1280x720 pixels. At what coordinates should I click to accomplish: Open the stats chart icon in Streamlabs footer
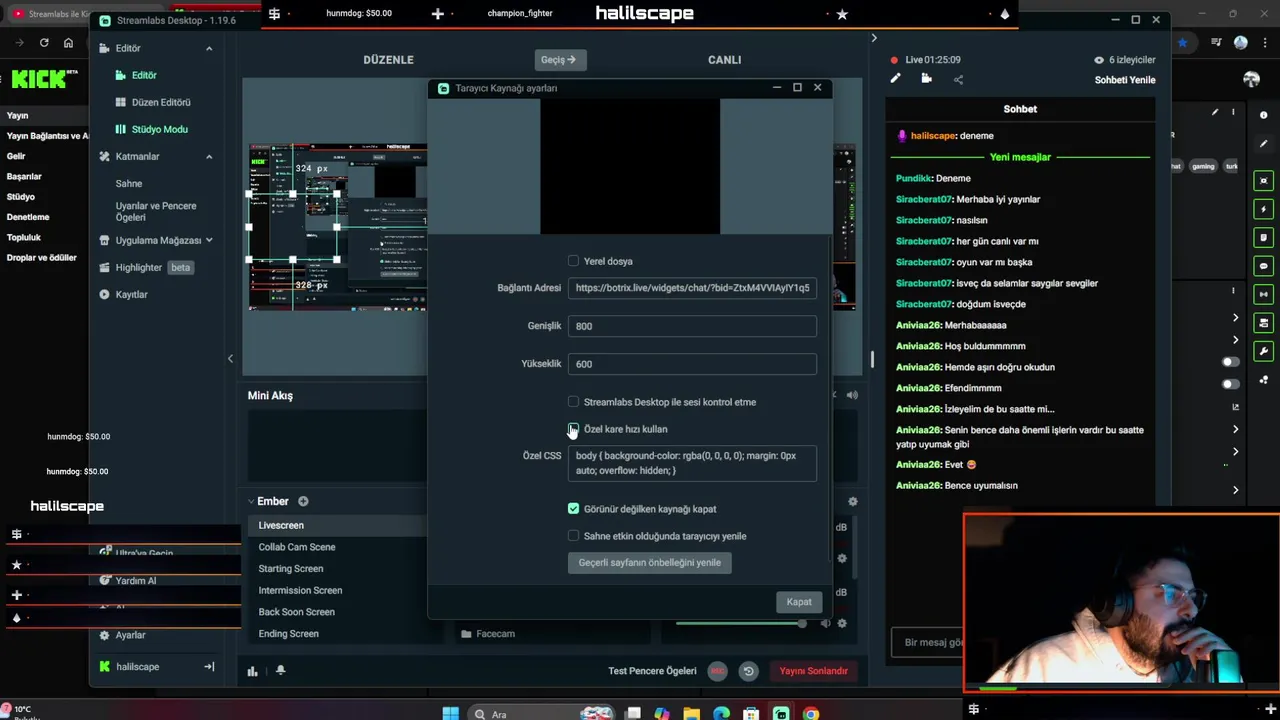coord(253,671)
